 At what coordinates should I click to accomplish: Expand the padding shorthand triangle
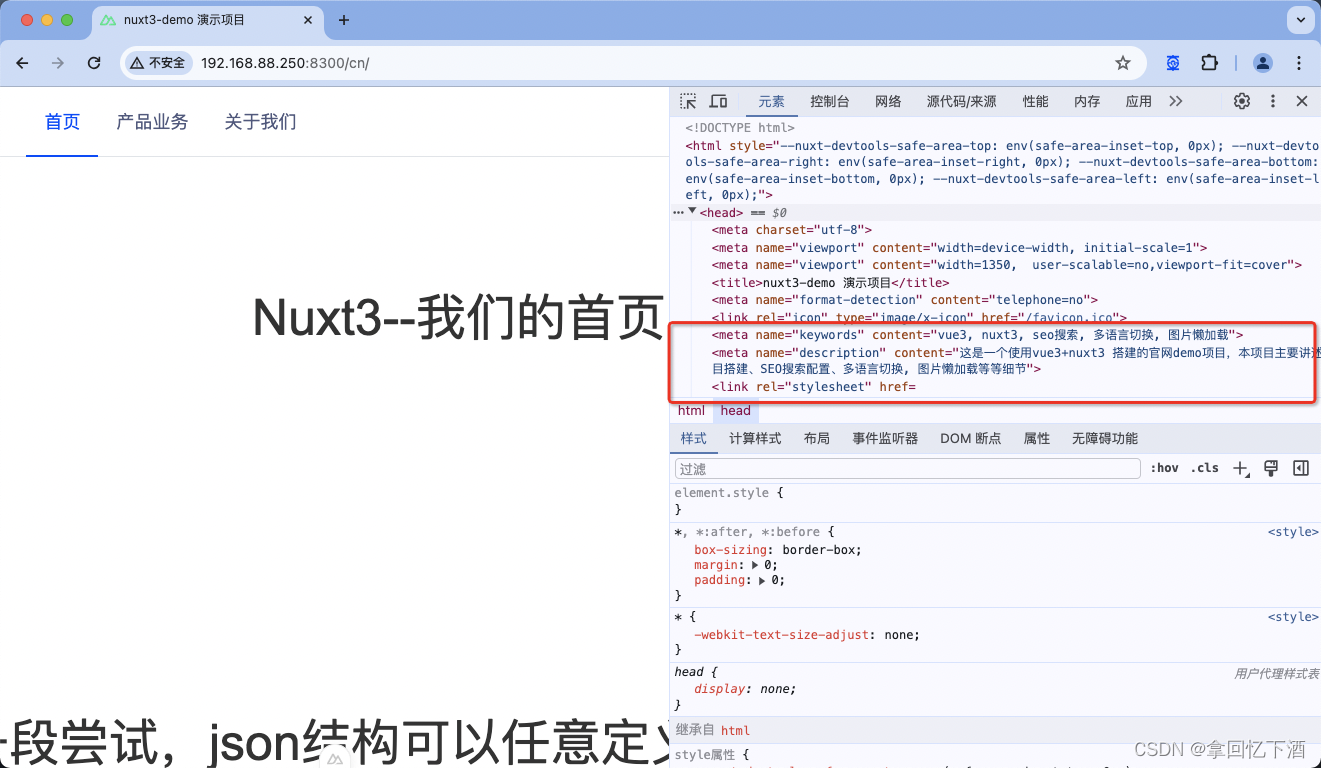point(763,580)
